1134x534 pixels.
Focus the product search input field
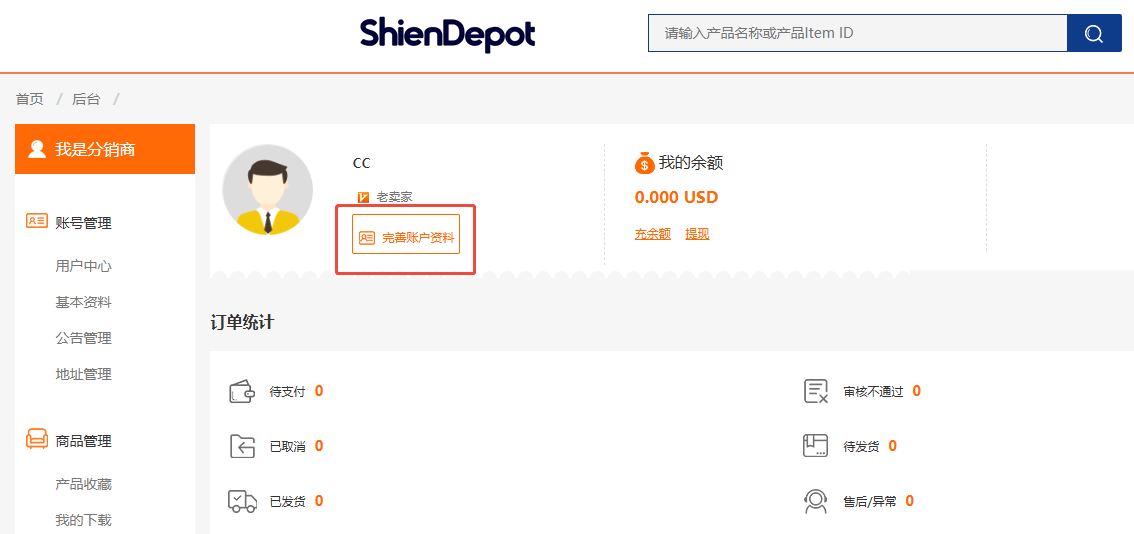857,33
